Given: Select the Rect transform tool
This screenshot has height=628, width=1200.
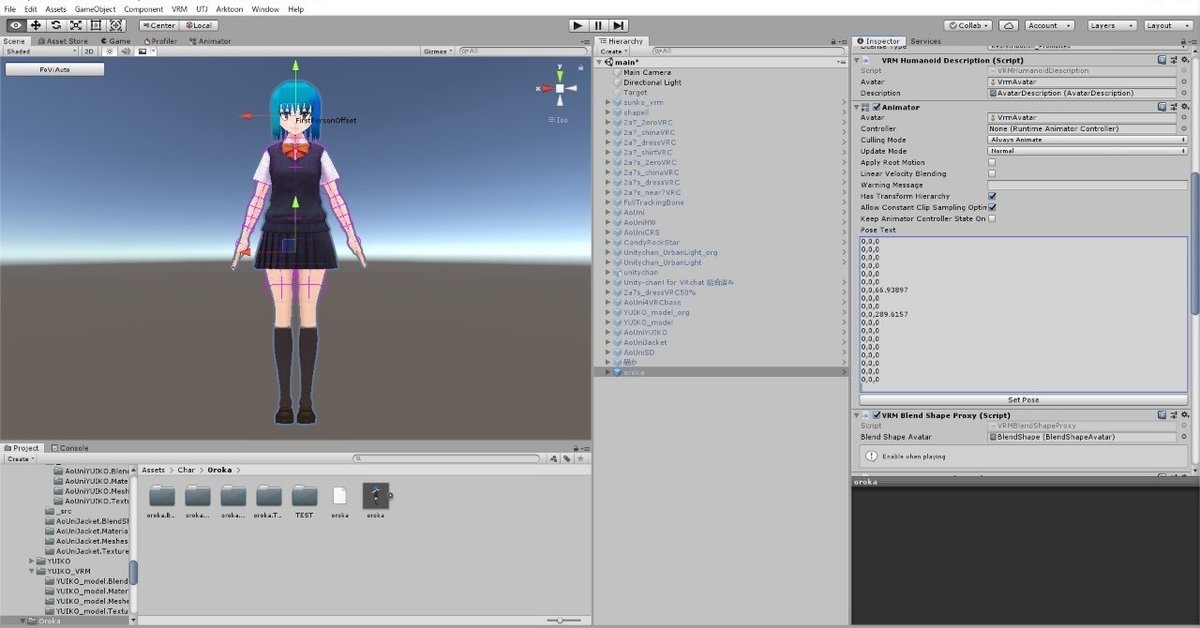Looking at the screenshot, I should (x=95, y=25).
